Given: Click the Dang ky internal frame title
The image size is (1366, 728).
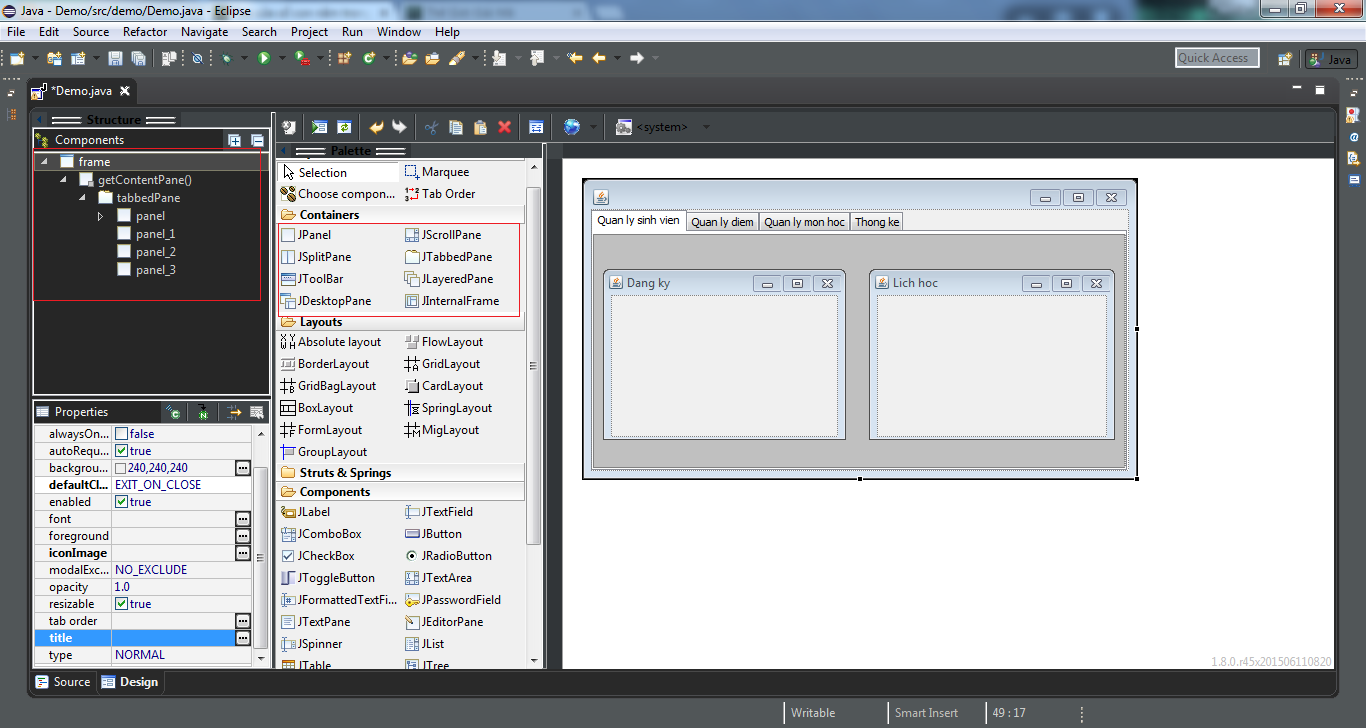Looking at the screenshot, I should point(648,283).
